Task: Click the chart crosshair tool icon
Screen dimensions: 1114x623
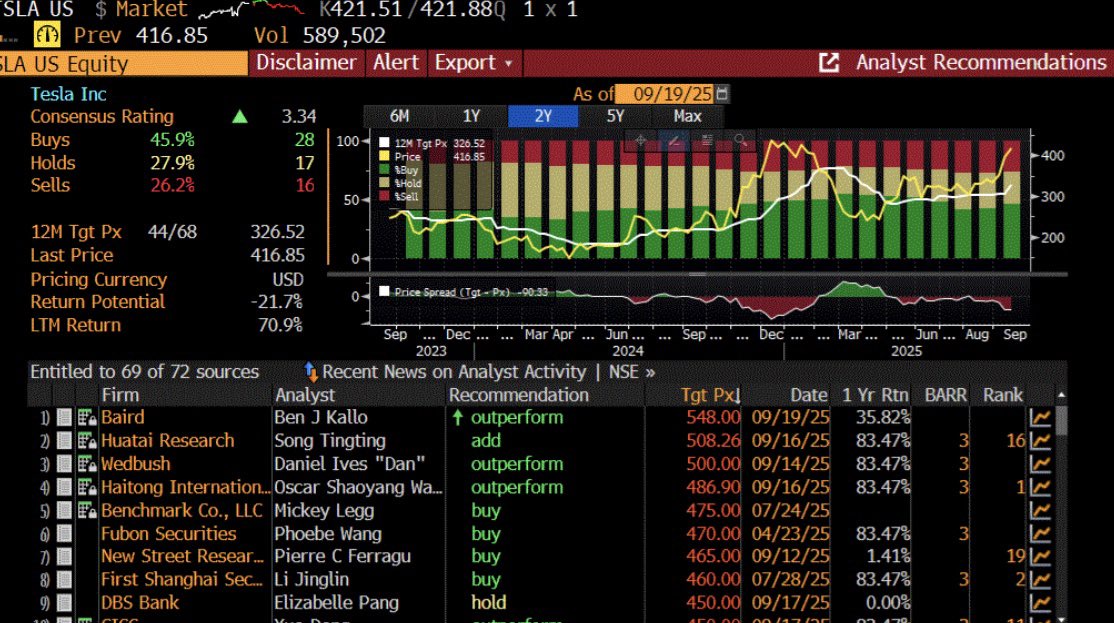Action: tap(641, 141)
